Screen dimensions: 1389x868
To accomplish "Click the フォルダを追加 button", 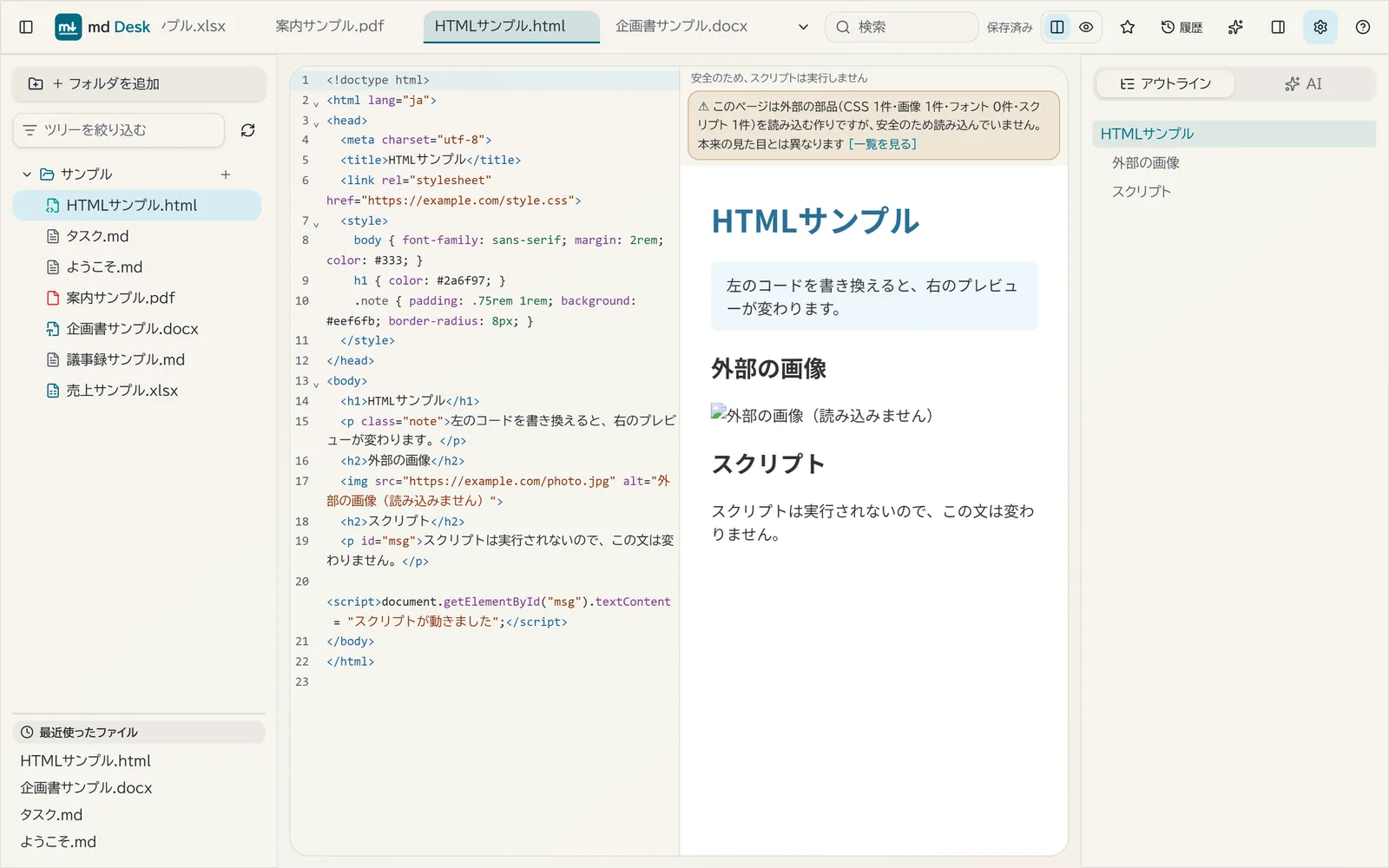I will [139, 84].
